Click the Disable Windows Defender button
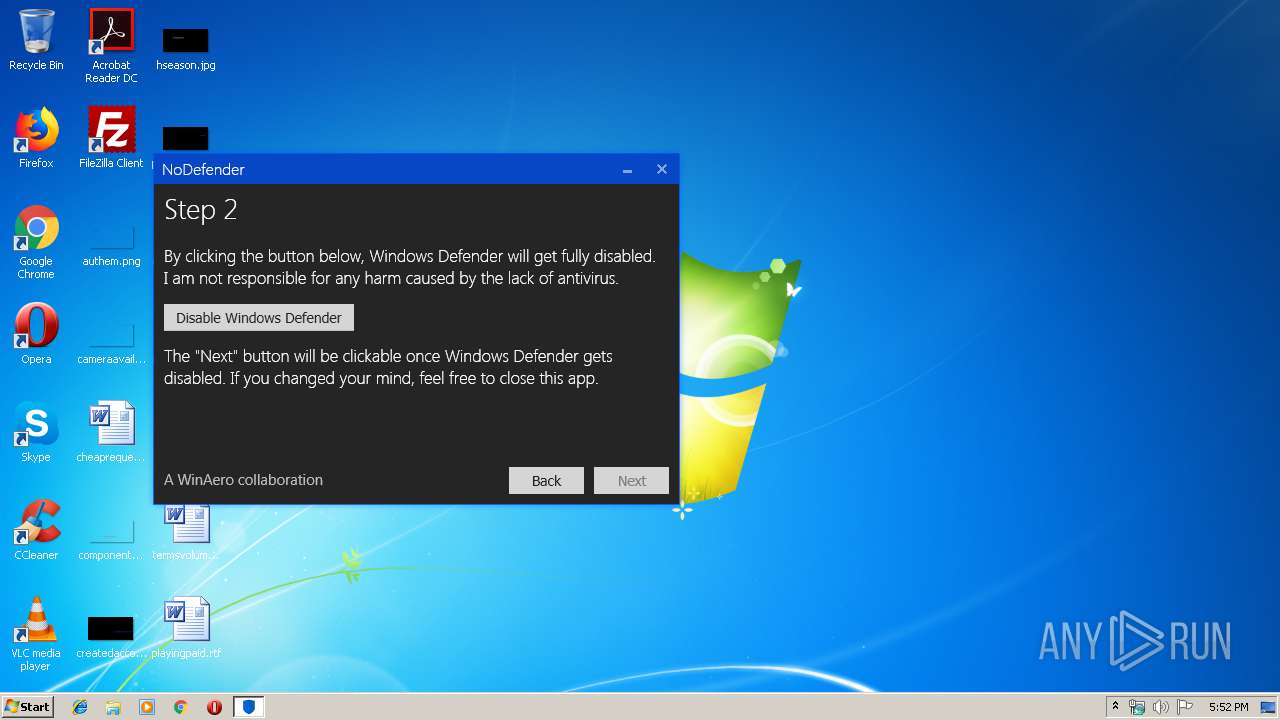 [x=259, y=318]
